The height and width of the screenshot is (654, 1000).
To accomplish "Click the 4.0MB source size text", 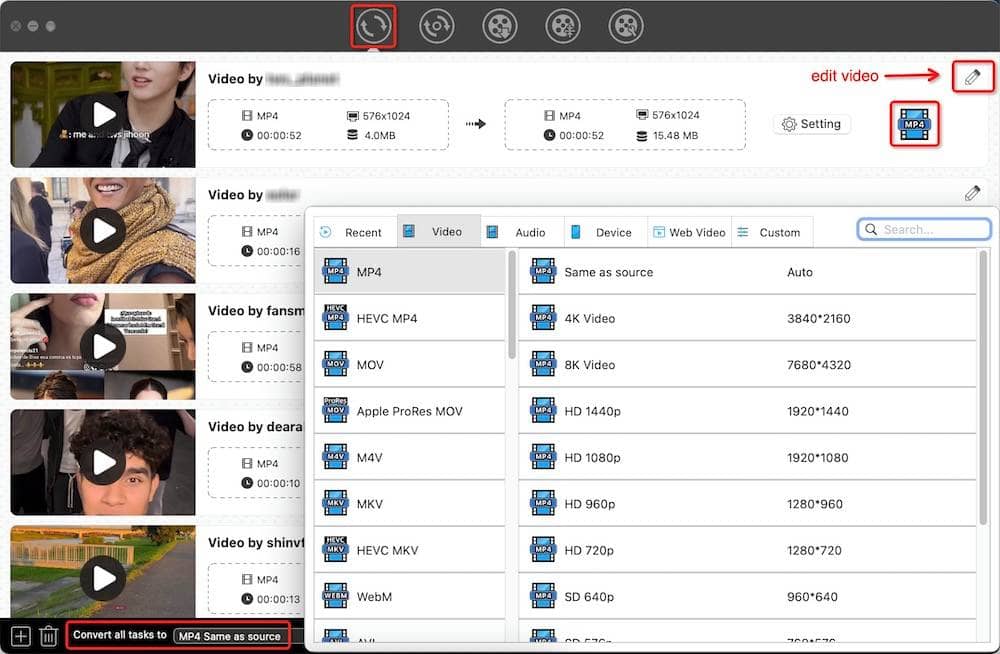I will point(380,135).
